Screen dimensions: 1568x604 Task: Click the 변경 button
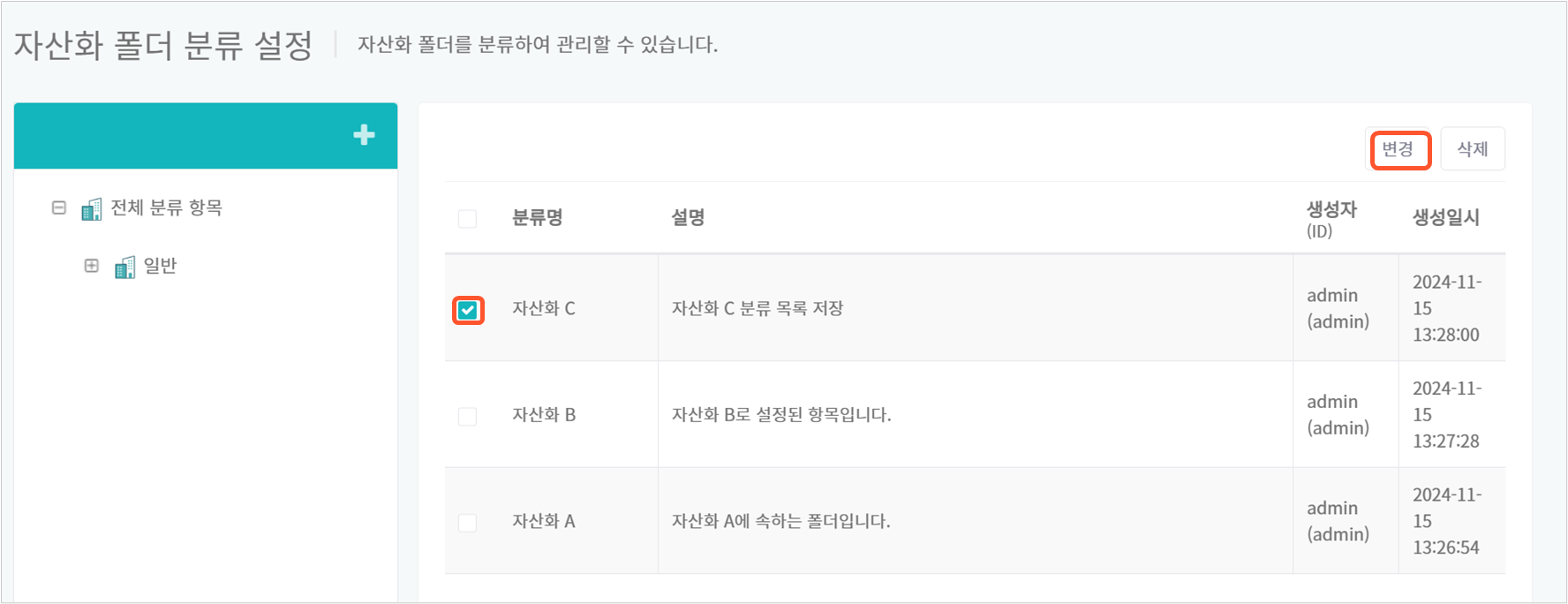coord(1398,149)
